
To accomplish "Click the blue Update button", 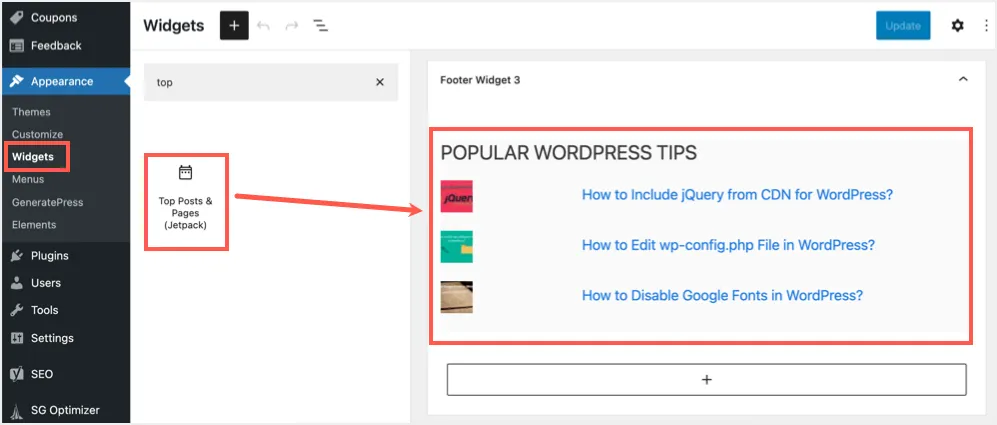I will coord(903,26).
